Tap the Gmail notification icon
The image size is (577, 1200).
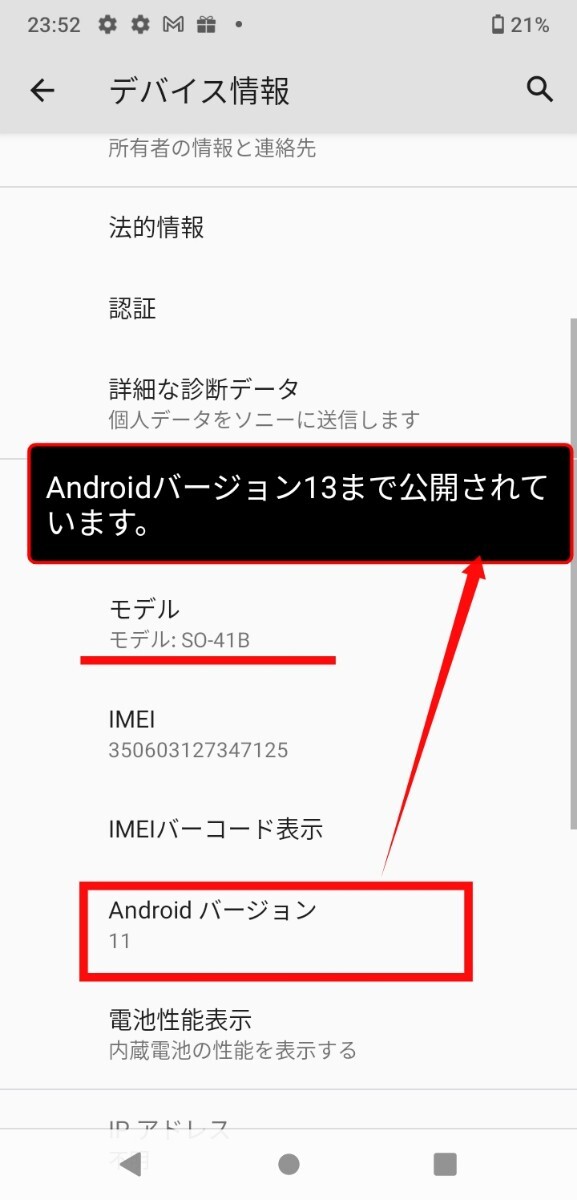[x=173, y=25]
